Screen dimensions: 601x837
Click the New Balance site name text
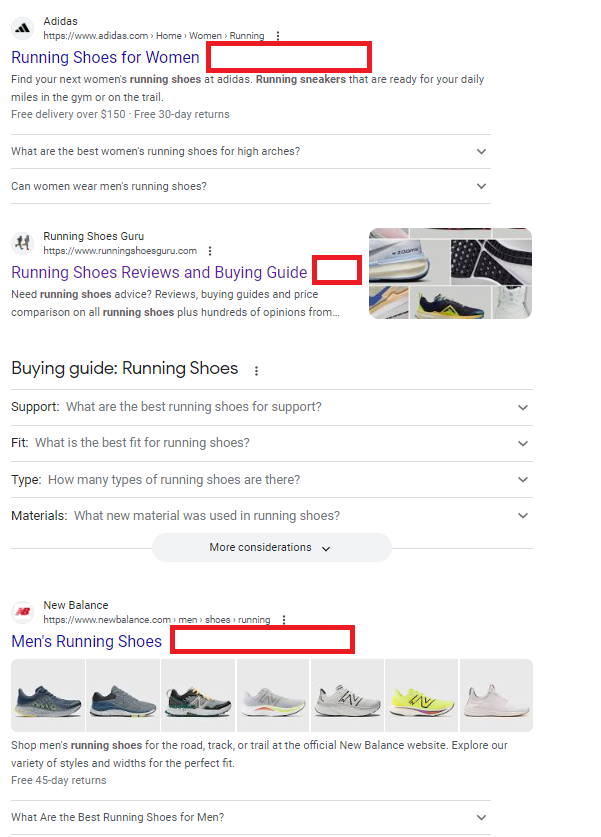76,605
